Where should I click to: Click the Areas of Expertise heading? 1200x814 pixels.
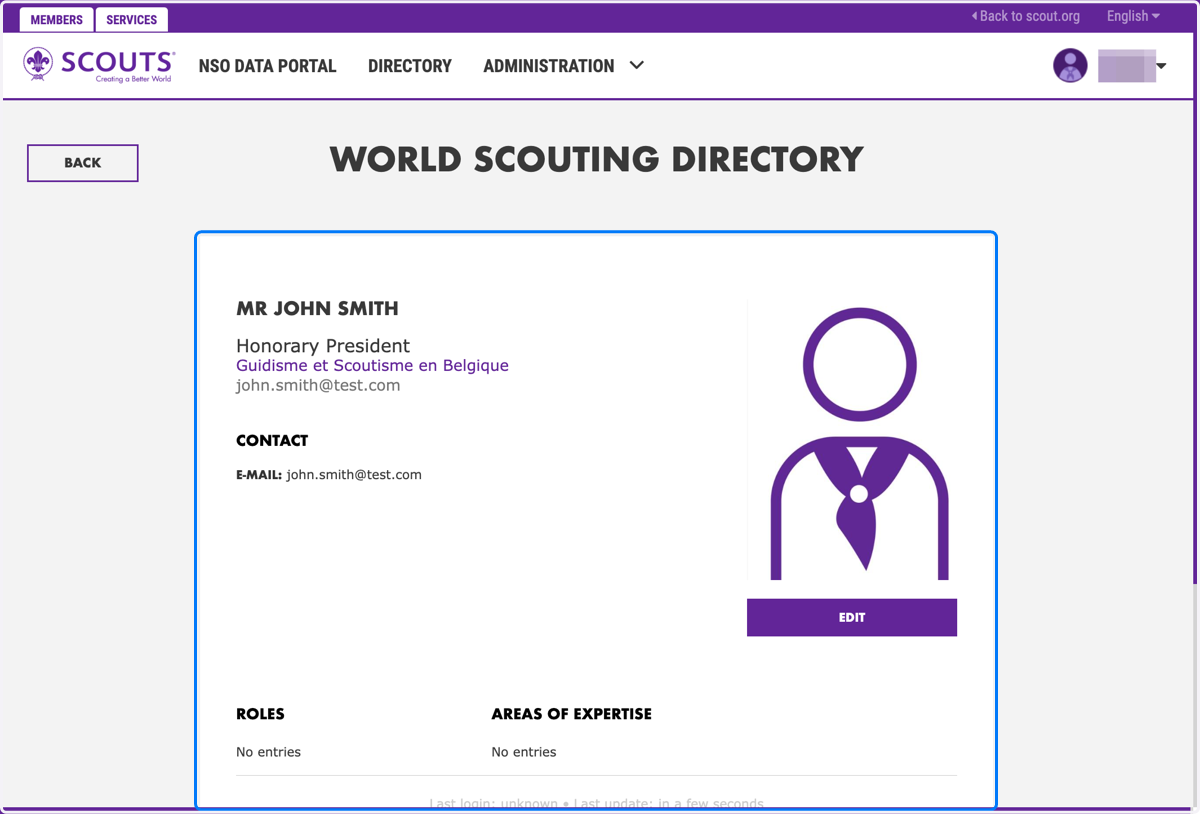point(571,714)
